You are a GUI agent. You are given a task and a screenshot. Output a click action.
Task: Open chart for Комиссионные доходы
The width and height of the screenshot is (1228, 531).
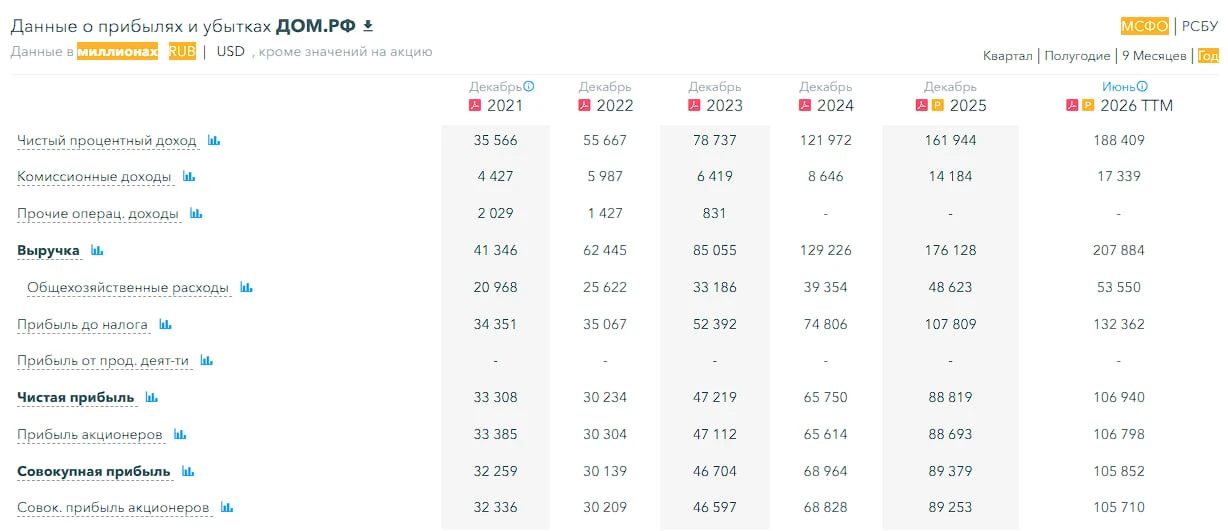pos(189,177)
